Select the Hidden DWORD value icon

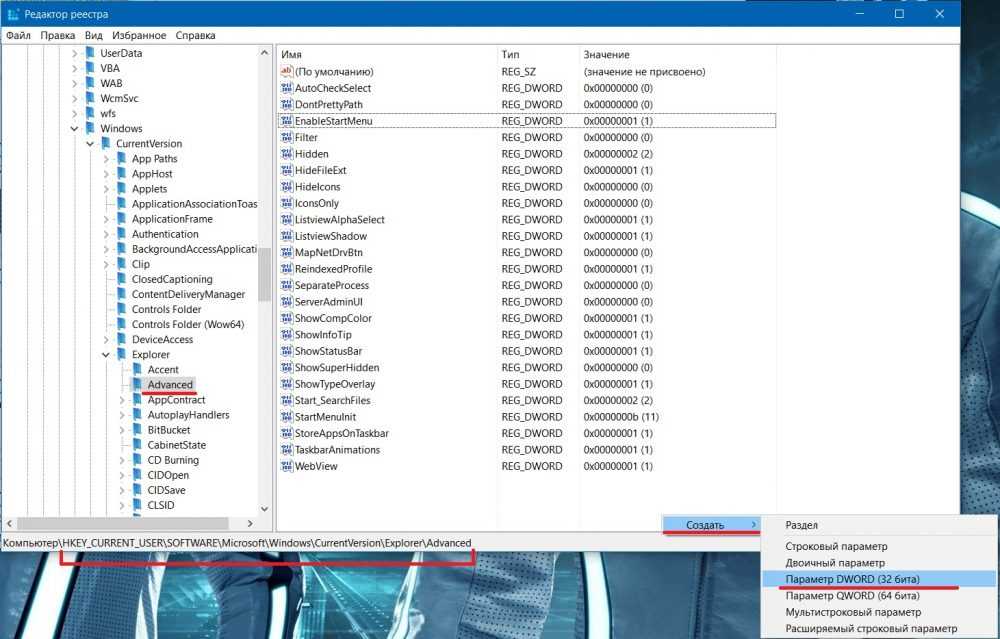click(x=287, y=154)
